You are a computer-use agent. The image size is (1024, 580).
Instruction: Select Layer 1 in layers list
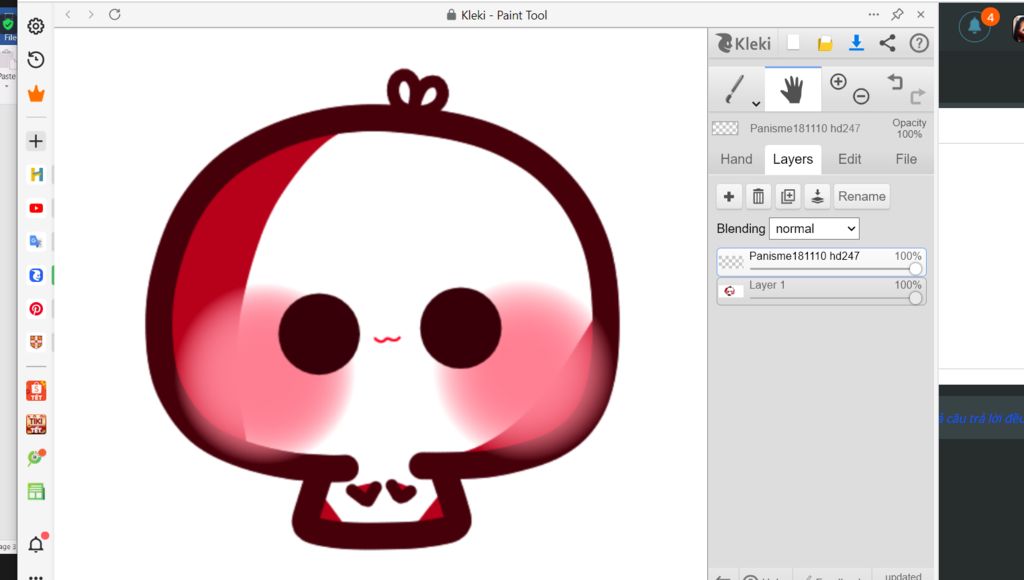click(x=821, y=291)
